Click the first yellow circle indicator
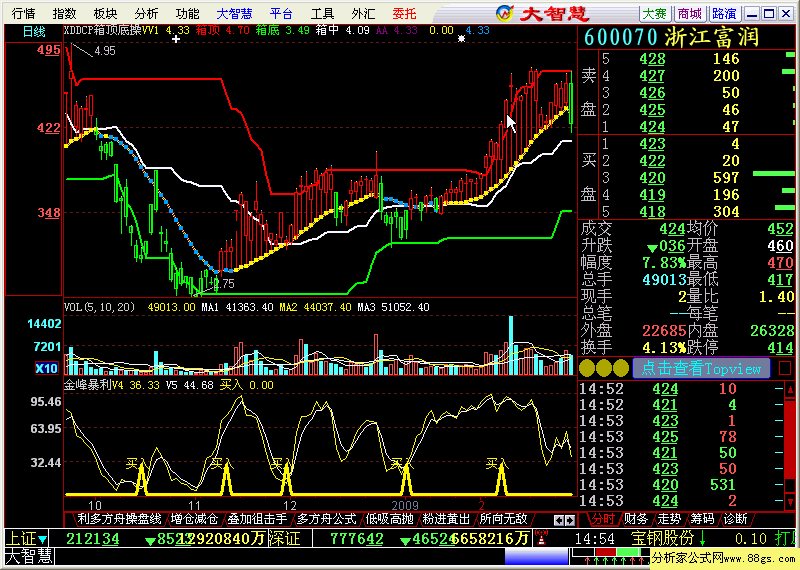This screenshot has height=570, width=800. [x=587, y=368]
